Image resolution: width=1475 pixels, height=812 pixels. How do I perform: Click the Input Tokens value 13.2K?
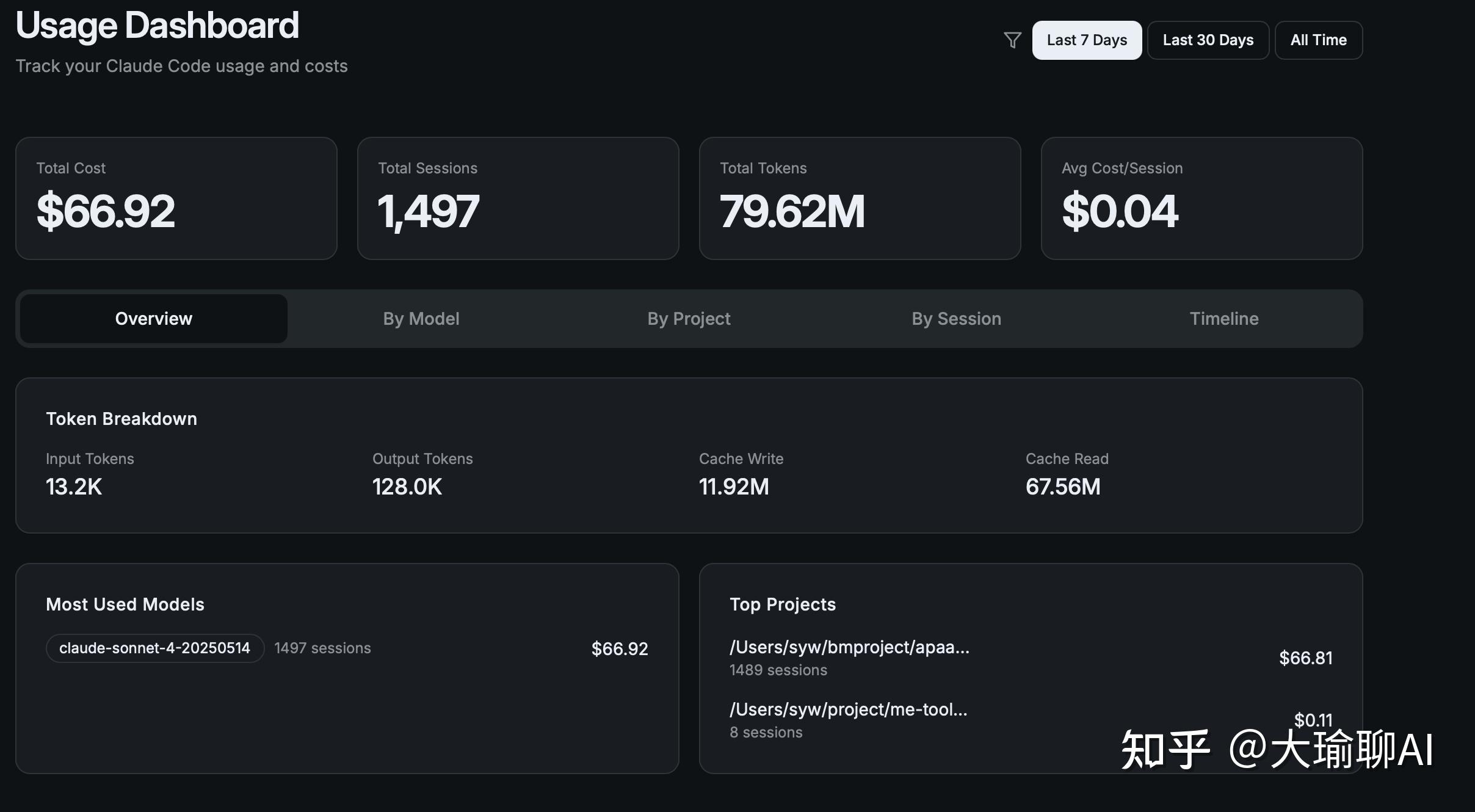[x=74, y=487]
